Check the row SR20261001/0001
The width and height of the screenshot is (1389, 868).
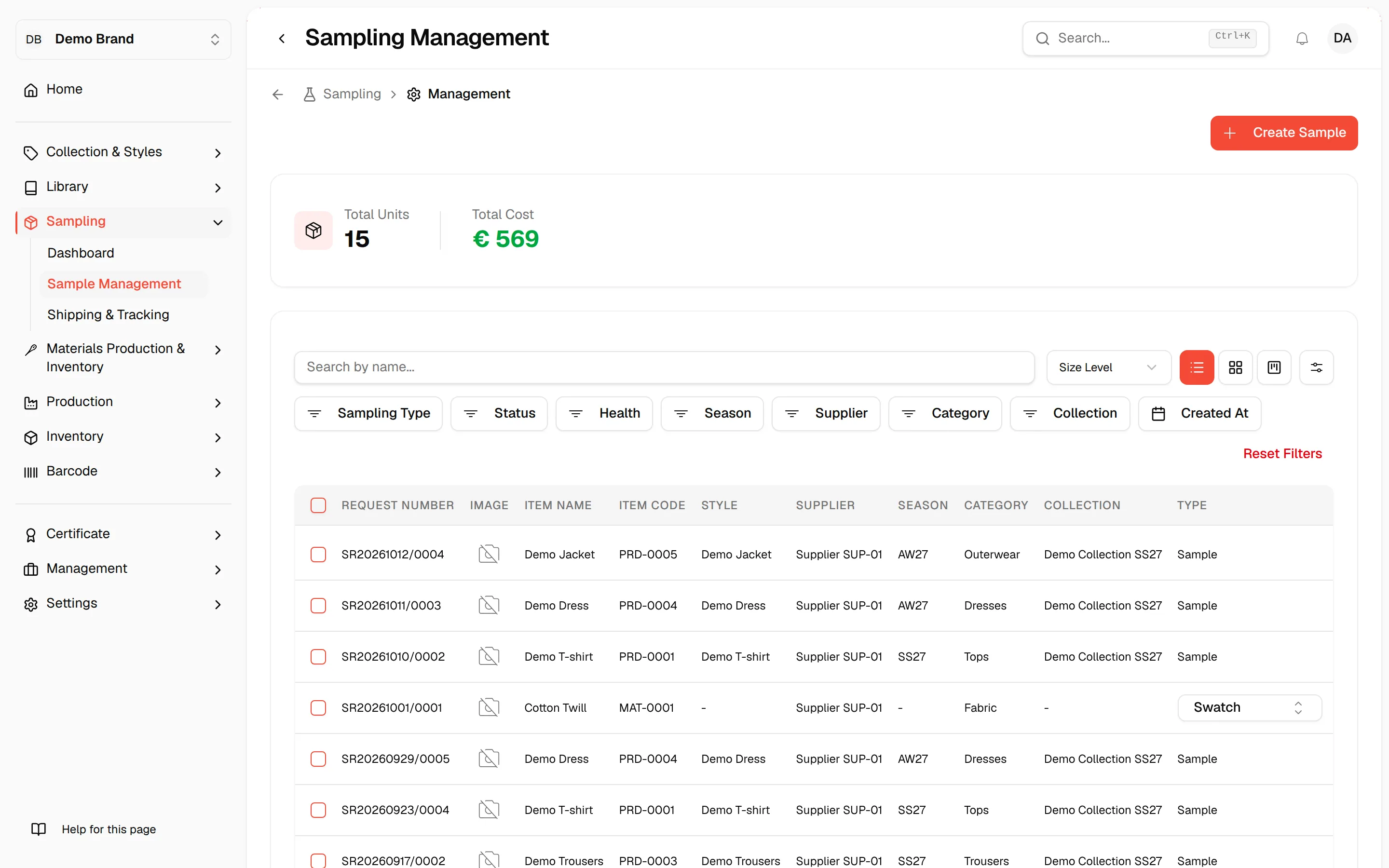click(318, 708)
